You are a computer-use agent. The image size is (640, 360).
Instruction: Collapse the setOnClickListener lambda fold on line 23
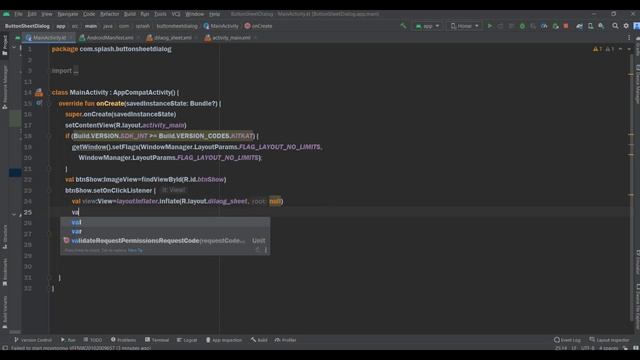[49, 191]
